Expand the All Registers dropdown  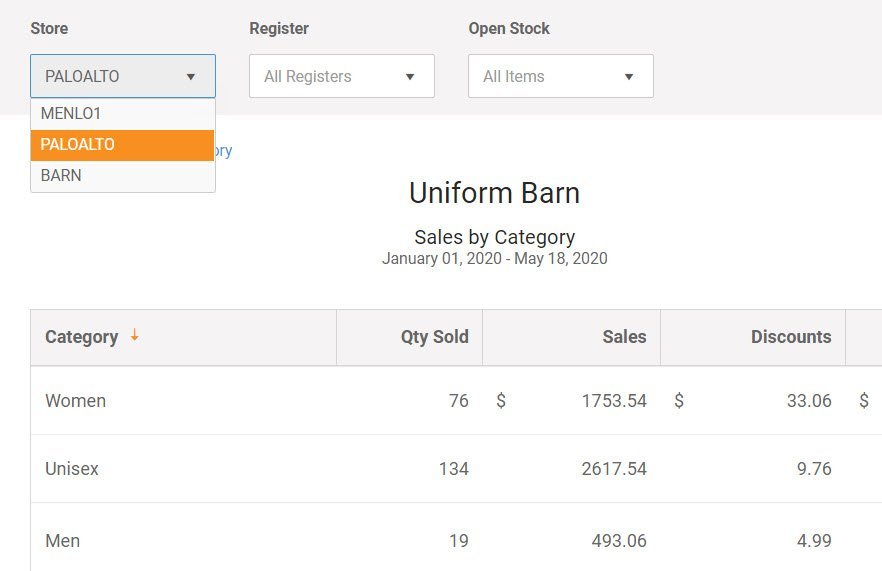click(x=341, y=76)
